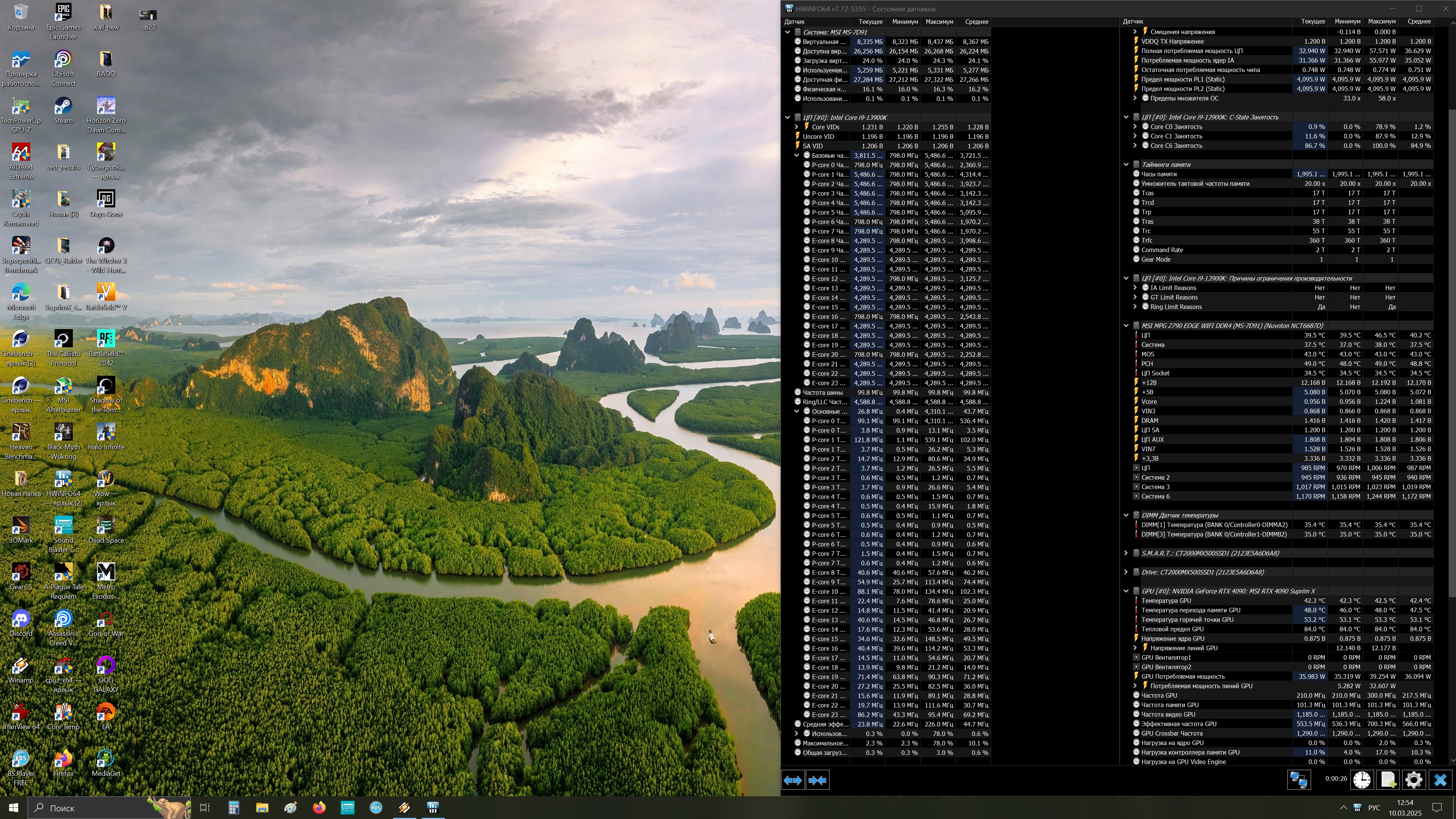Select the Gear Mode sensor row
Screen dimensions: 1456x819
point(1155,259)
